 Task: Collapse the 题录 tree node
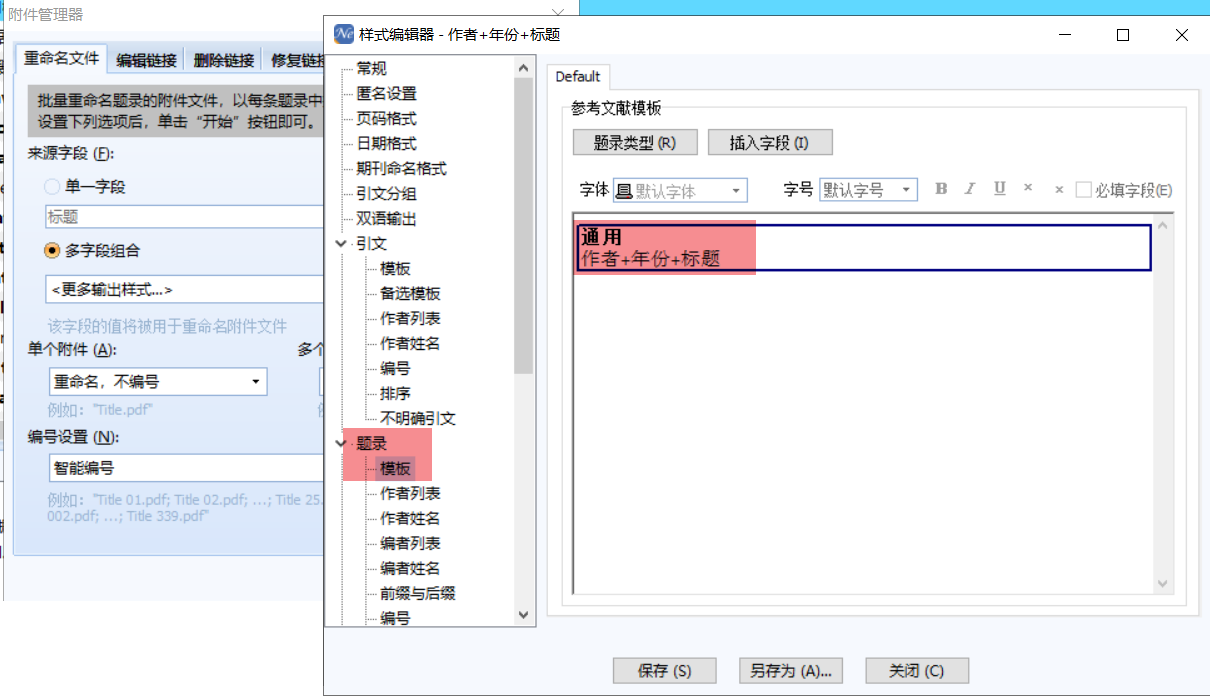pos(342,443)
